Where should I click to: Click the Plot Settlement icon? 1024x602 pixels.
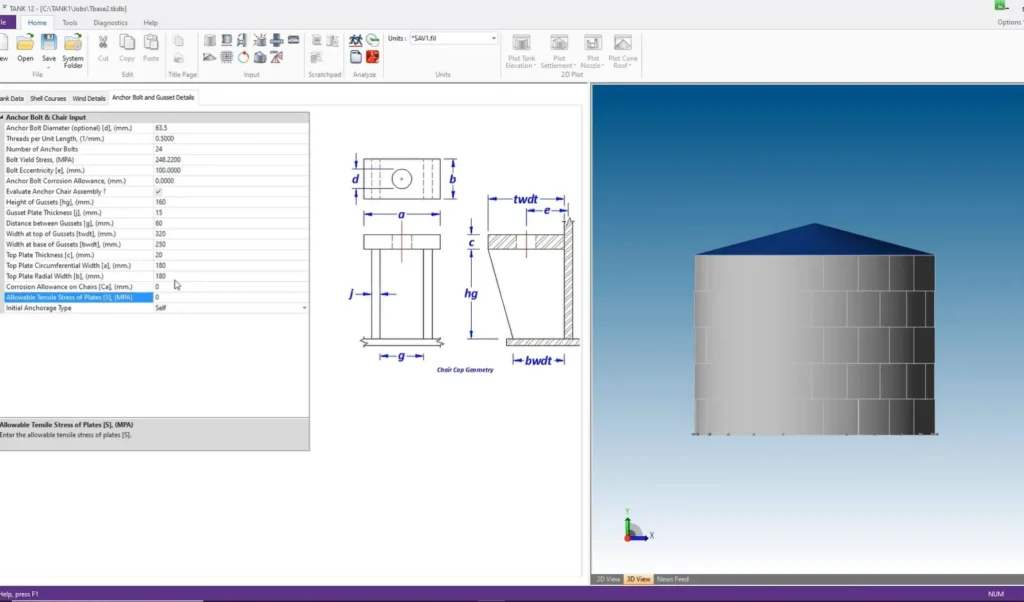tap(559, 43)
